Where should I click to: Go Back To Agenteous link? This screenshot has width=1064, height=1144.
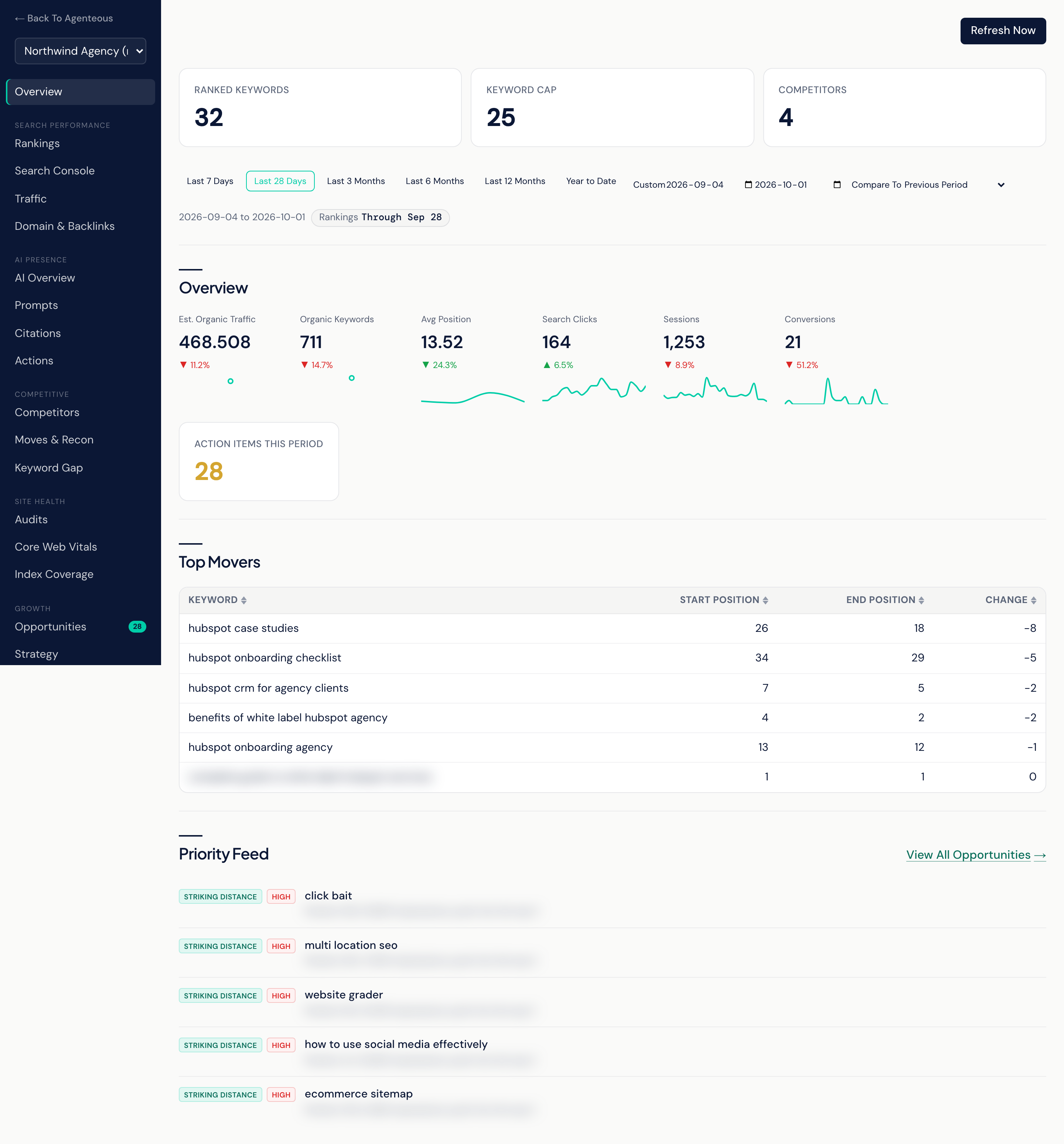pyautogui.click(x=64, y=18)
